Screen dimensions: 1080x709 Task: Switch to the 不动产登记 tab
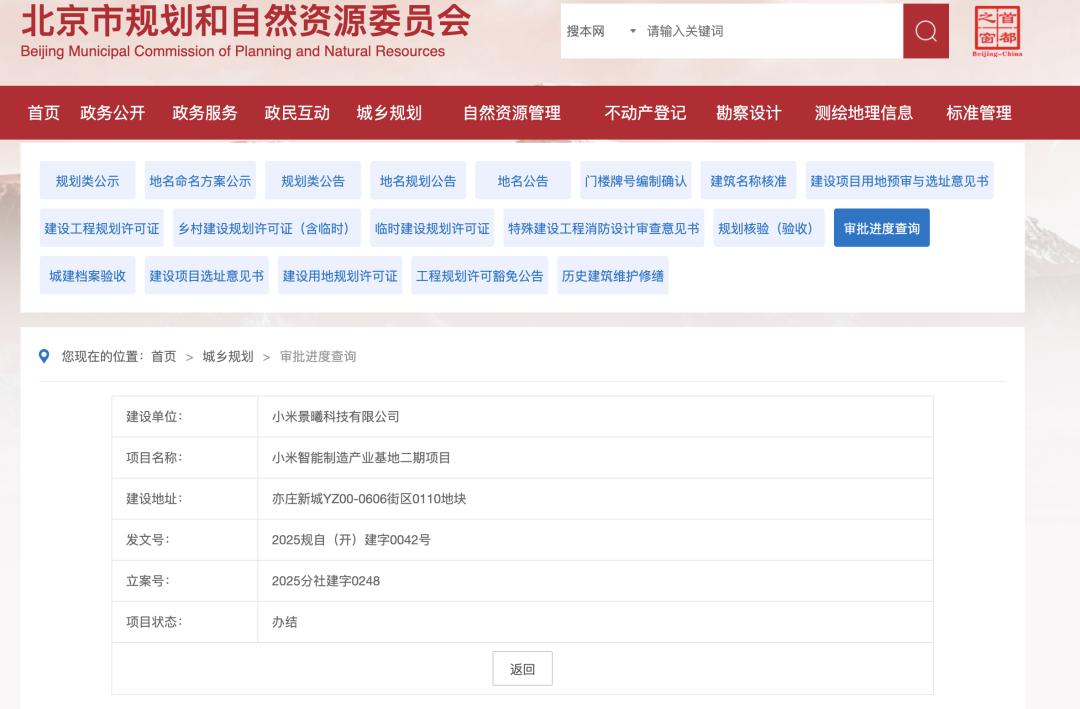[646, 114]
